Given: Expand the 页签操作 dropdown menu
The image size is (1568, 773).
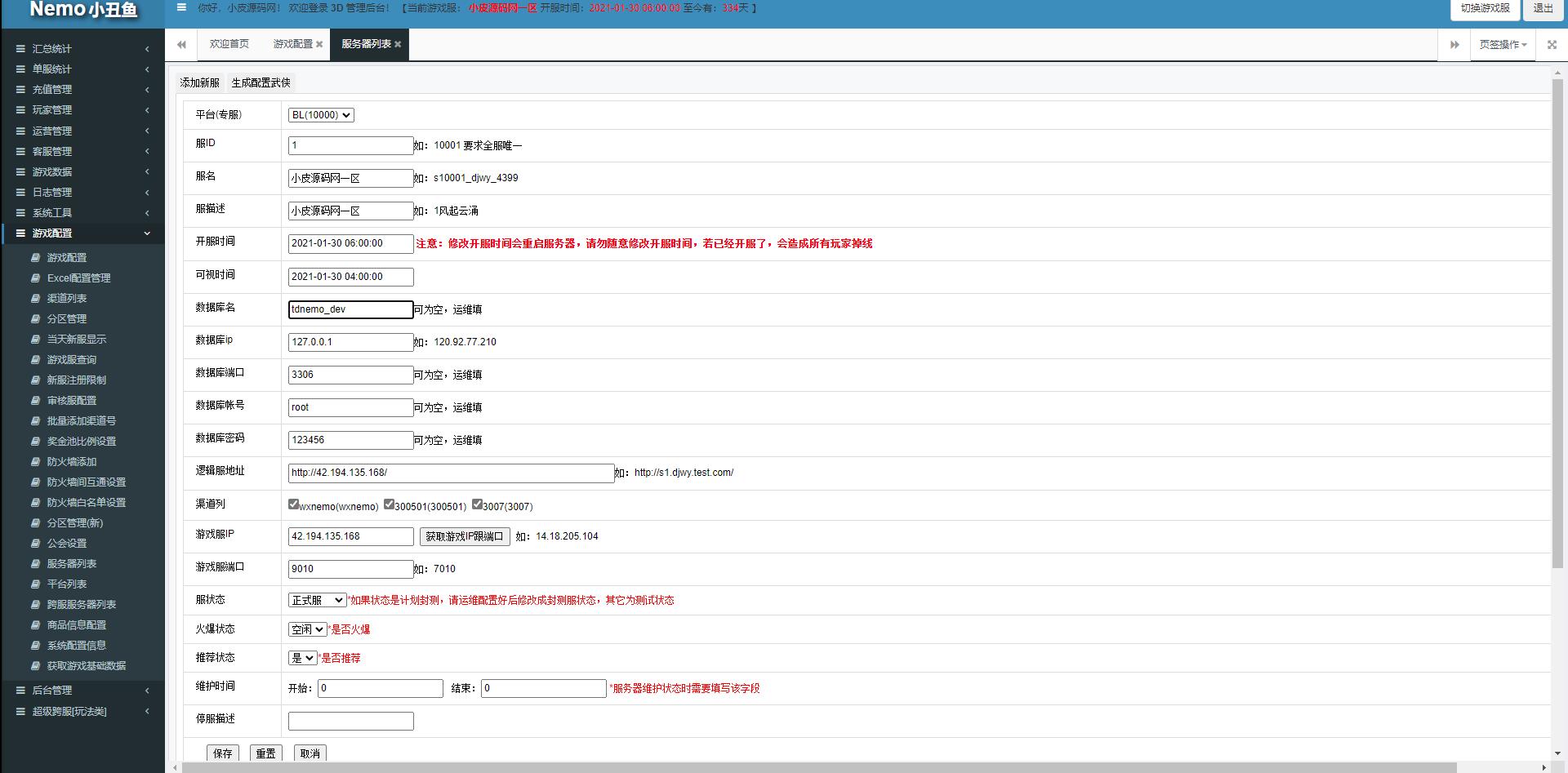Looking at the screenshot, I should pos(1503,45).
